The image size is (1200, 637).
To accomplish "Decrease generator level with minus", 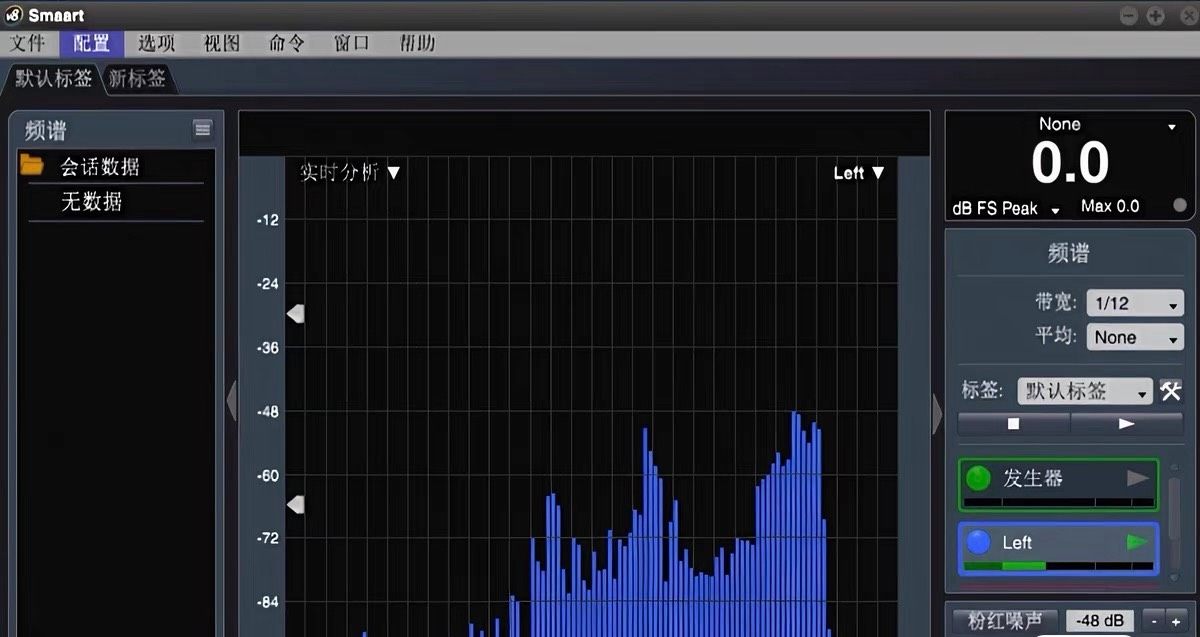I will tap(1153, 621).
